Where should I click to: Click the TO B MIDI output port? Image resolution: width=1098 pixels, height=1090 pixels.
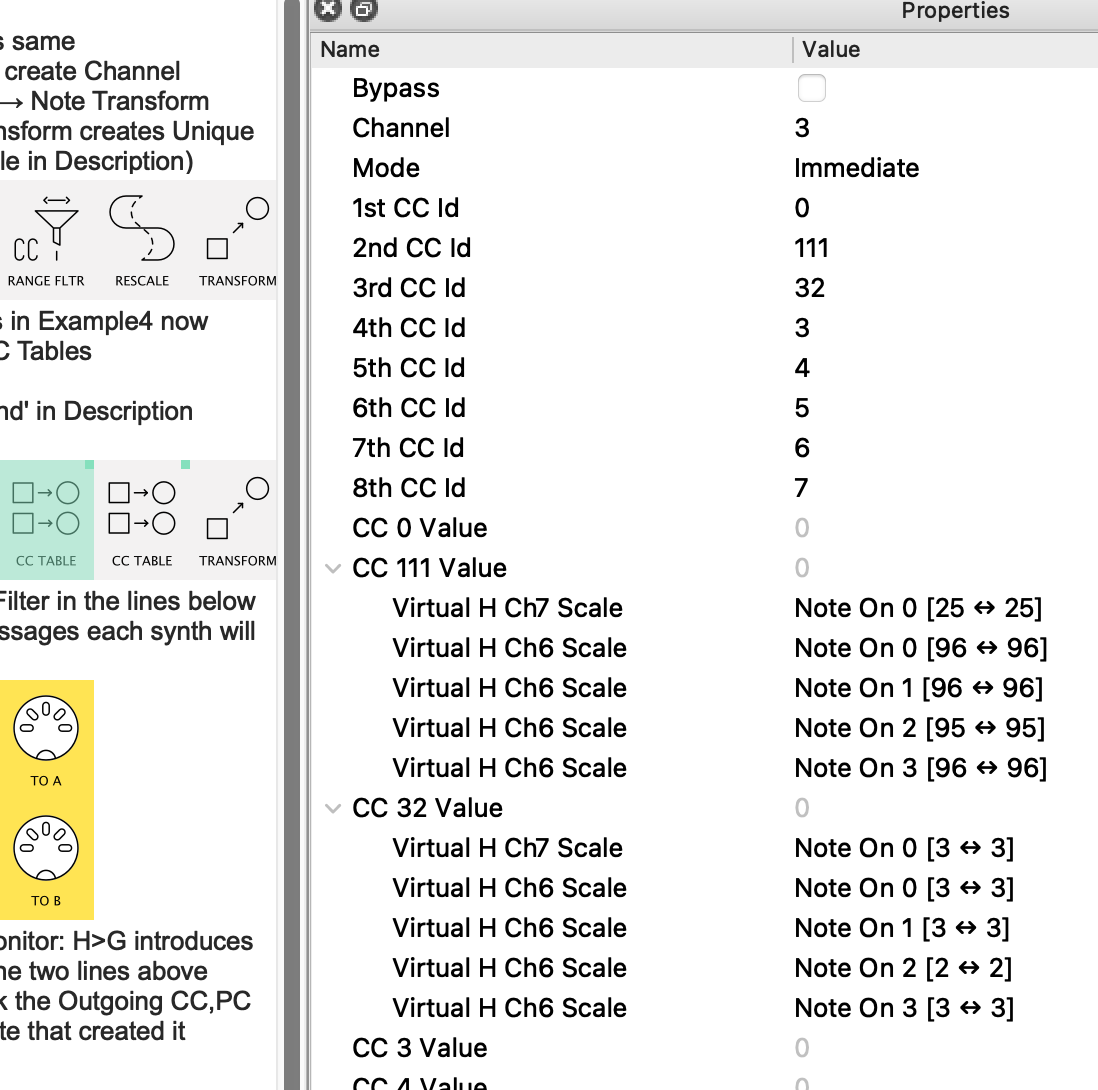[45, 855]
